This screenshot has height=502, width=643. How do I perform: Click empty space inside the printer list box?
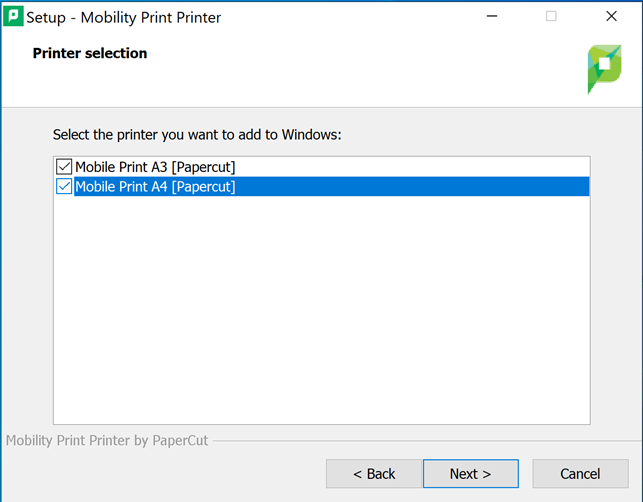(322, 310)
